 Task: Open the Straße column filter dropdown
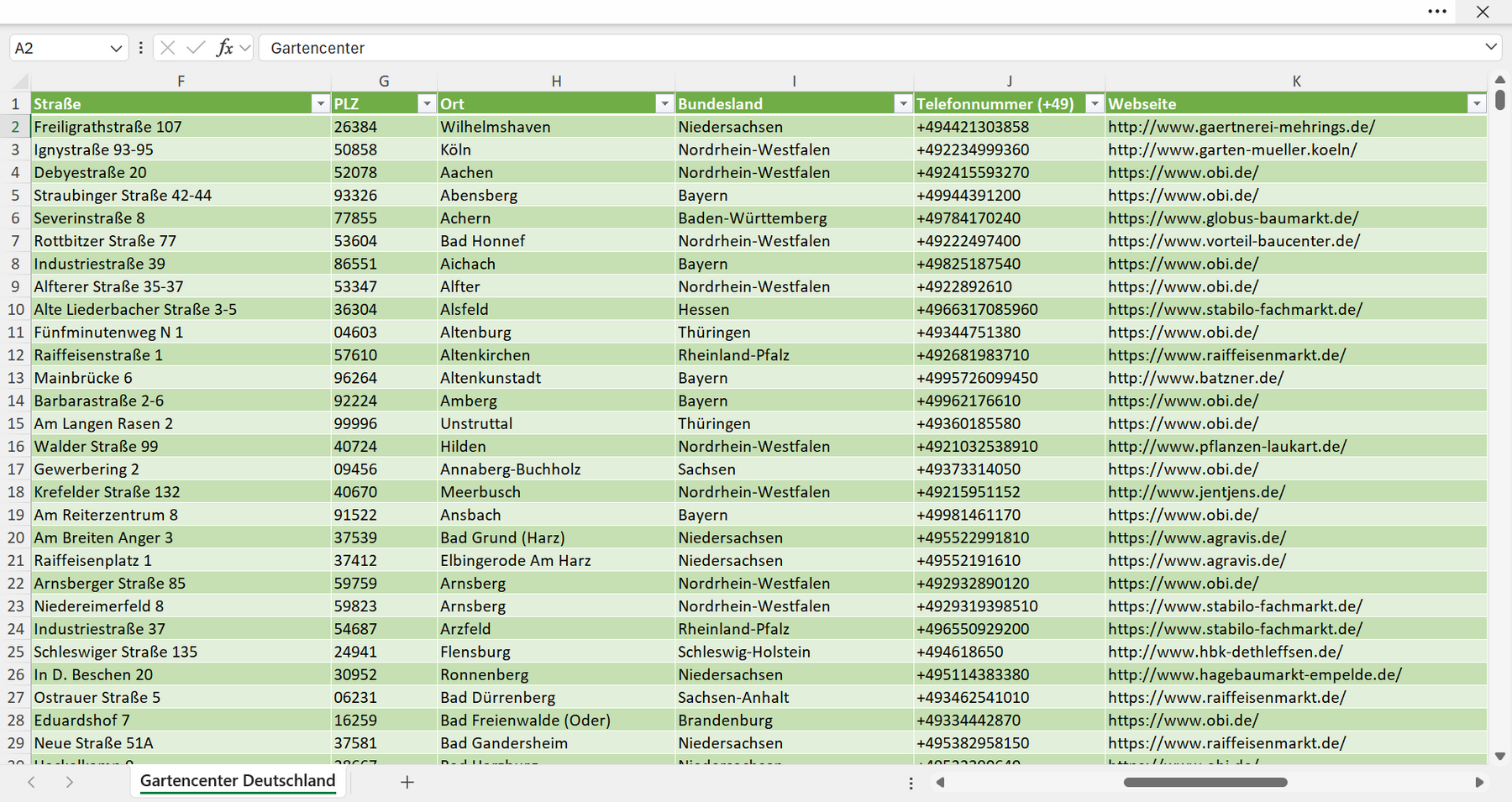point(320,103)
